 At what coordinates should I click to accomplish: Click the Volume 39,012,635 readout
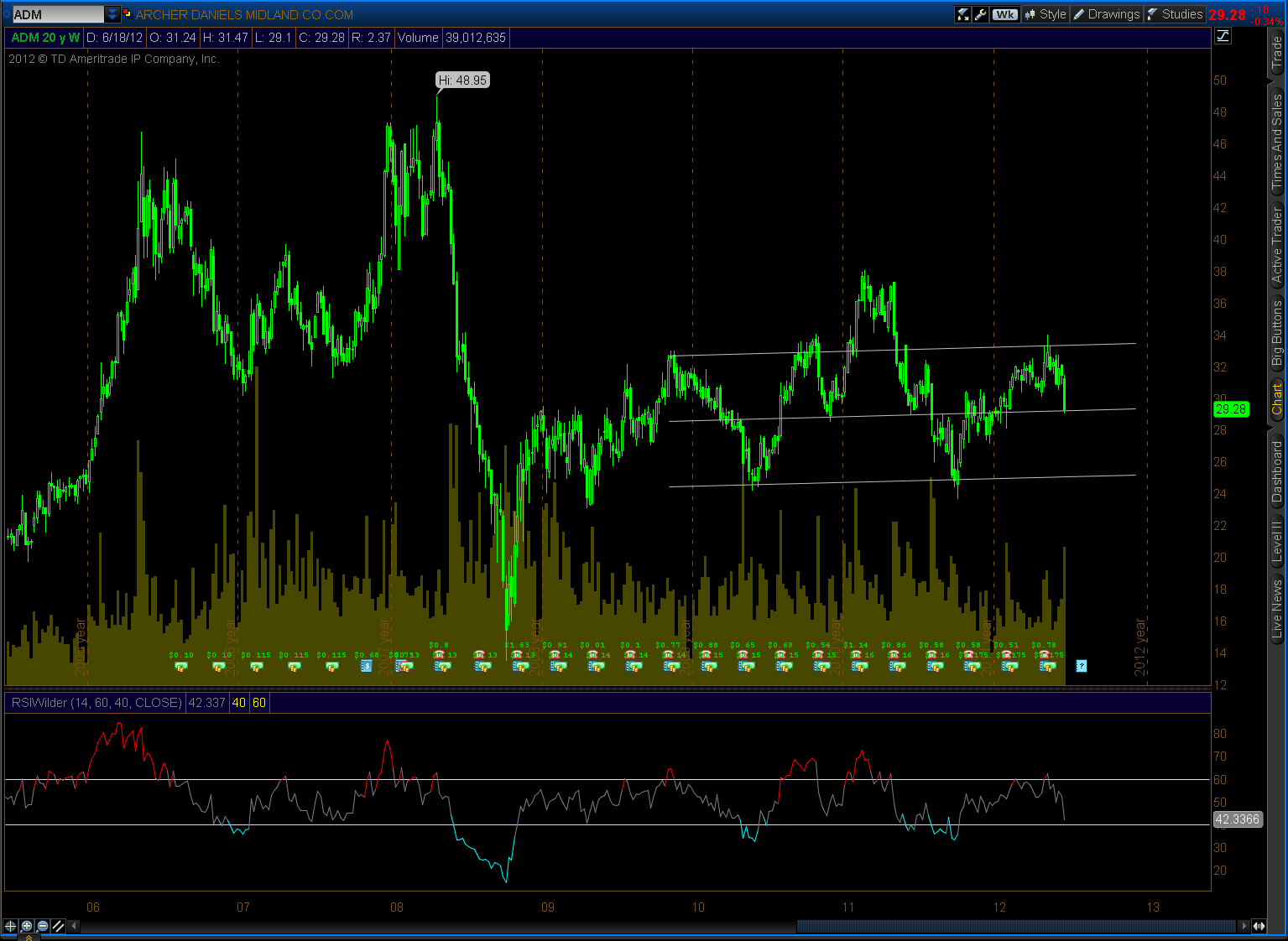(x=451, y=38)
